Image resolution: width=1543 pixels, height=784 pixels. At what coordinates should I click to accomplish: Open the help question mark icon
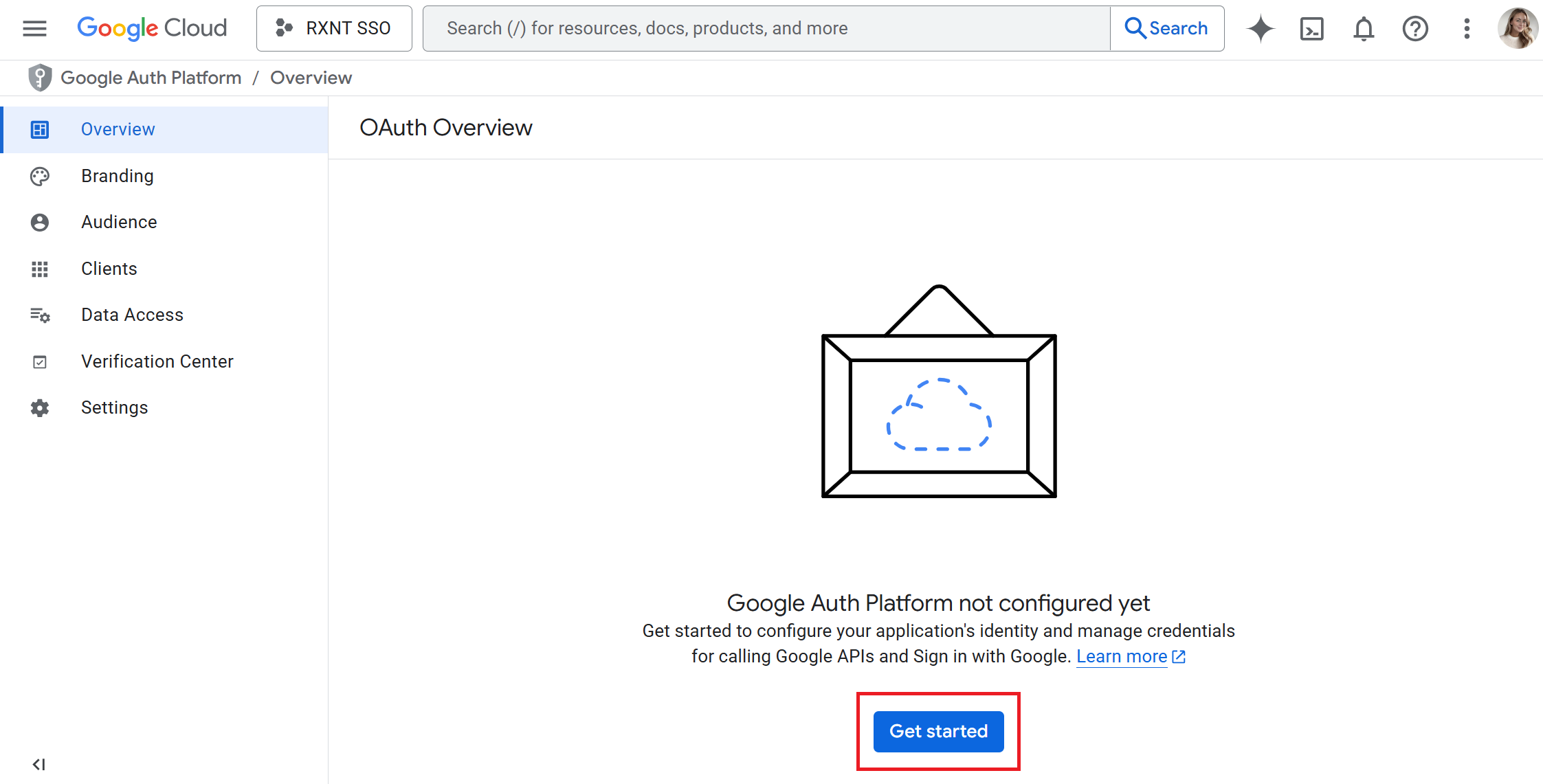pos(1415,29)
